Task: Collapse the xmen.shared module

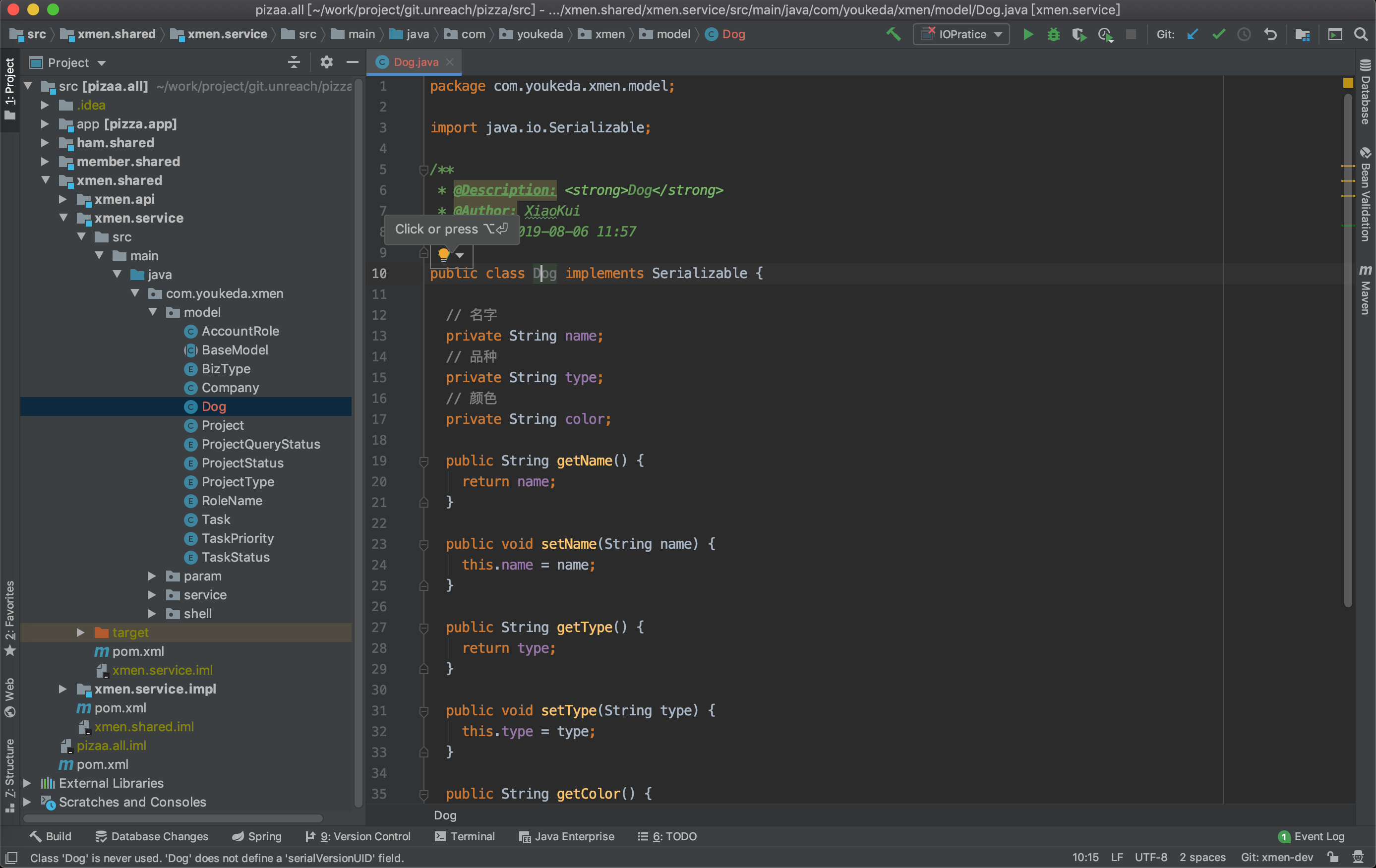Action: coord(45,180)
